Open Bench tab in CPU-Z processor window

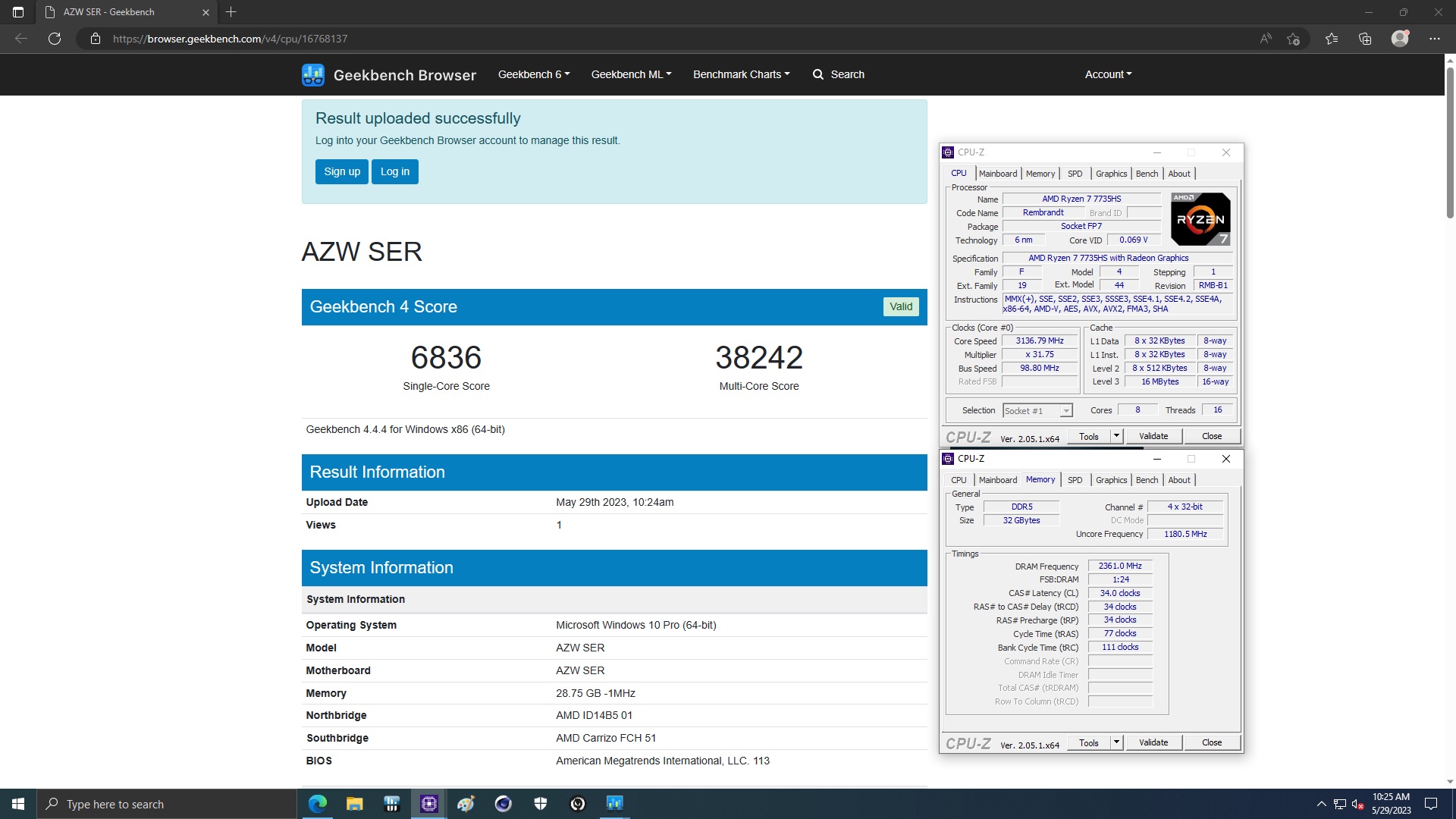click(x=1147, y=174)
